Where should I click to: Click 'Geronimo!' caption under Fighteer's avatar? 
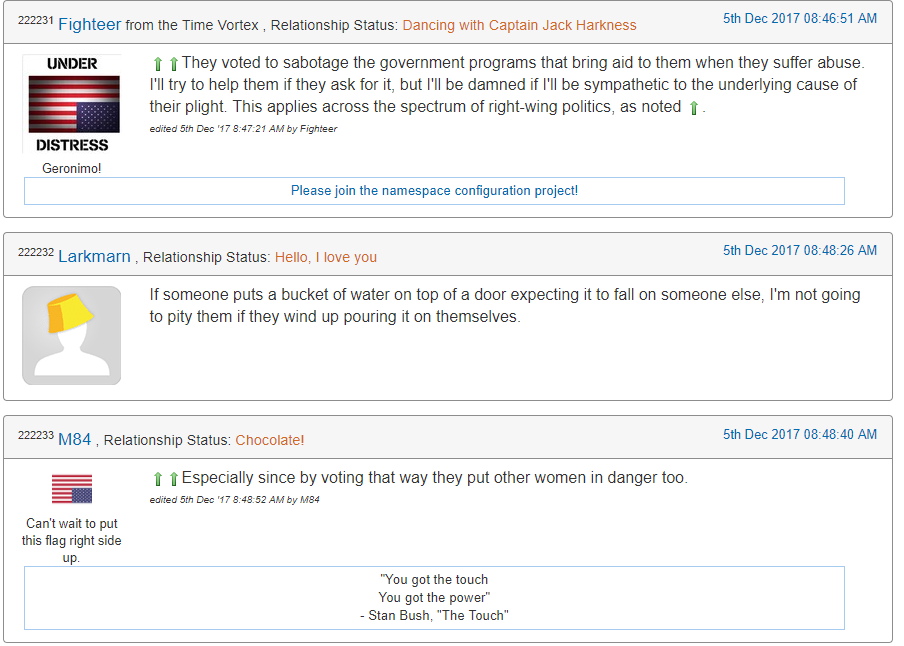tap(72, 168)
